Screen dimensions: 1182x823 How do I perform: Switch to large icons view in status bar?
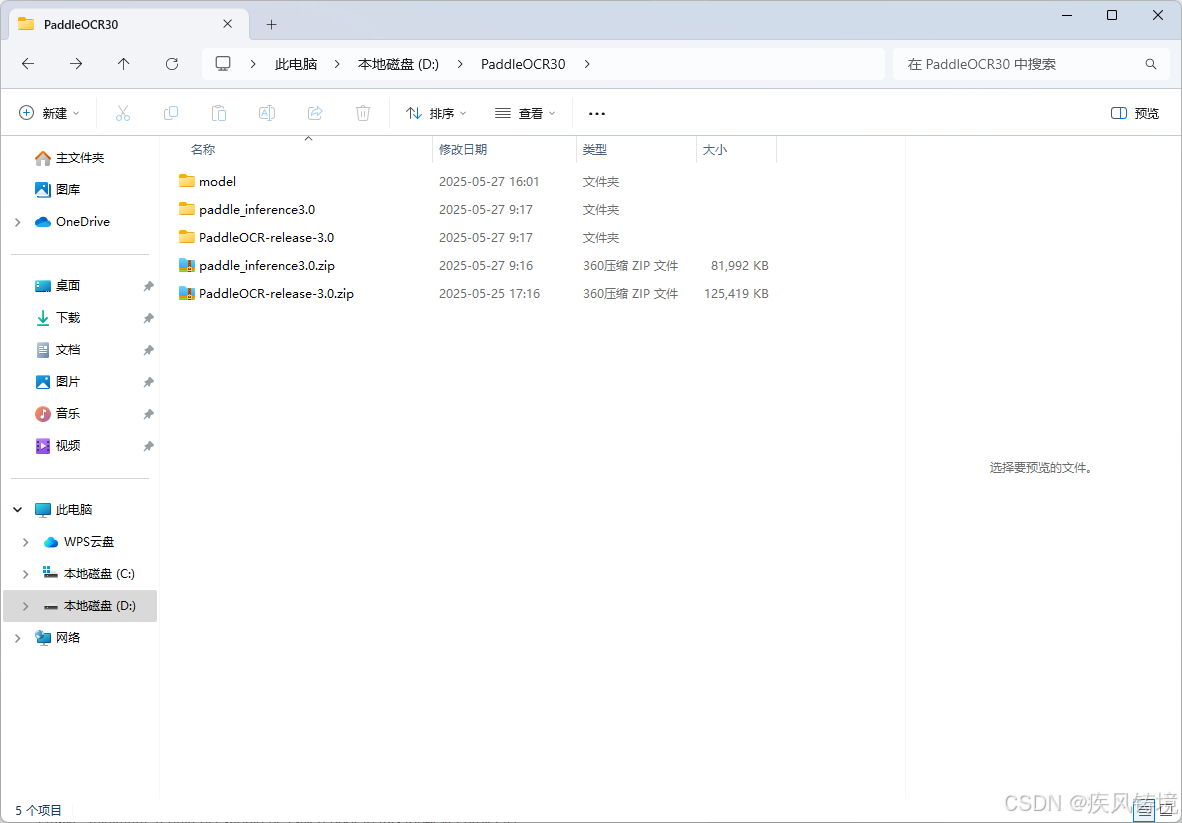[1165, 810]
